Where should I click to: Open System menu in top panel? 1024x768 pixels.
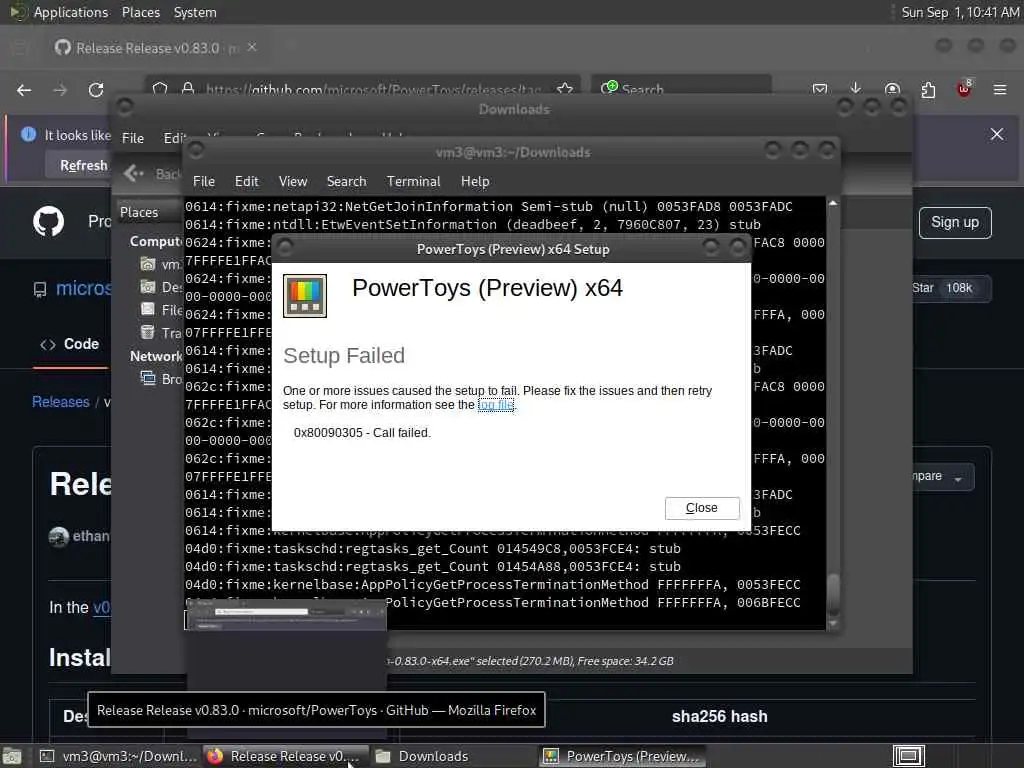click(195, 12)
